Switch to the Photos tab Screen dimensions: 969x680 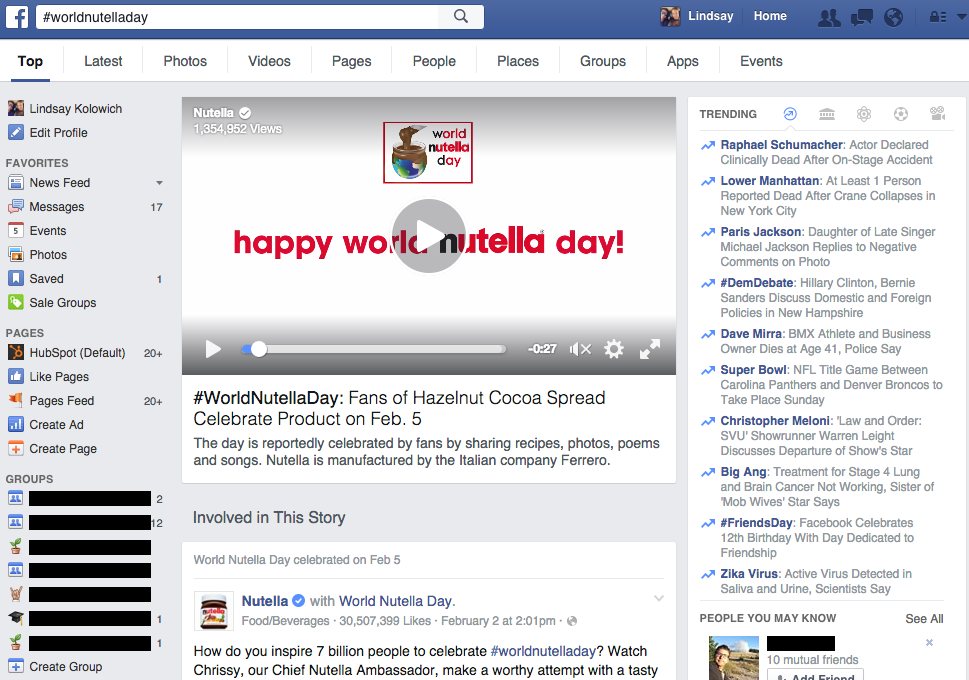click(185, 61)
